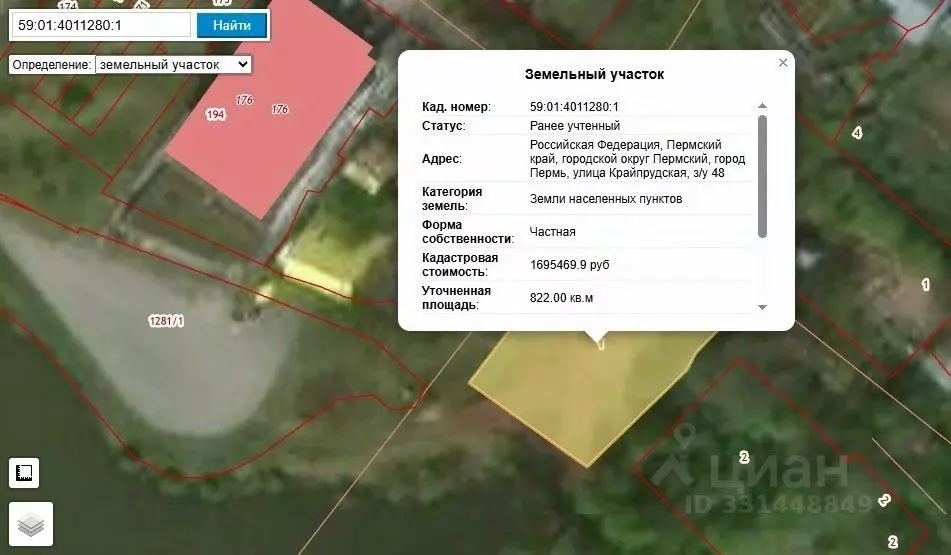Click the Уточненная площадь 822.00 кв.м value
The image size is (951, 555).
(x=562, y=298)
